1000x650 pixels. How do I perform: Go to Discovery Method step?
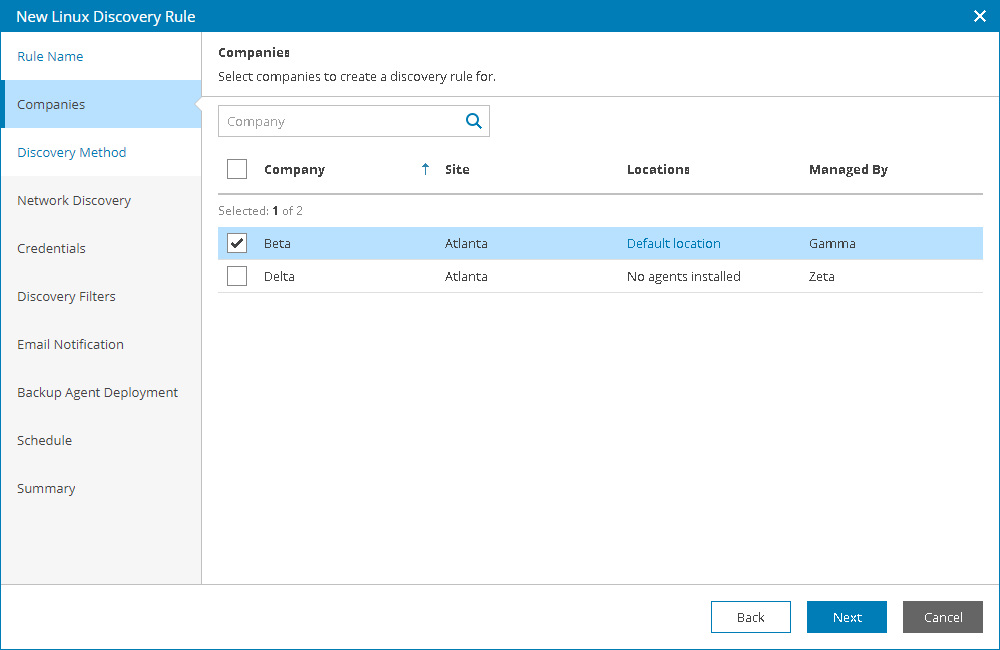[x=72, y=153]
